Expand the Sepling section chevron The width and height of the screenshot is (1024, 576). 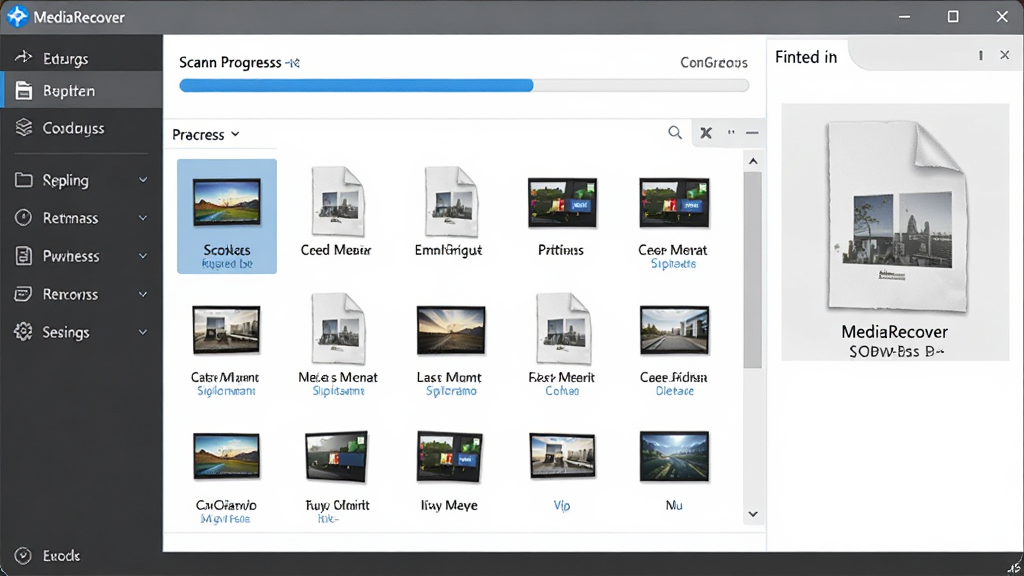pyautogui.click(x=143, y=180)
